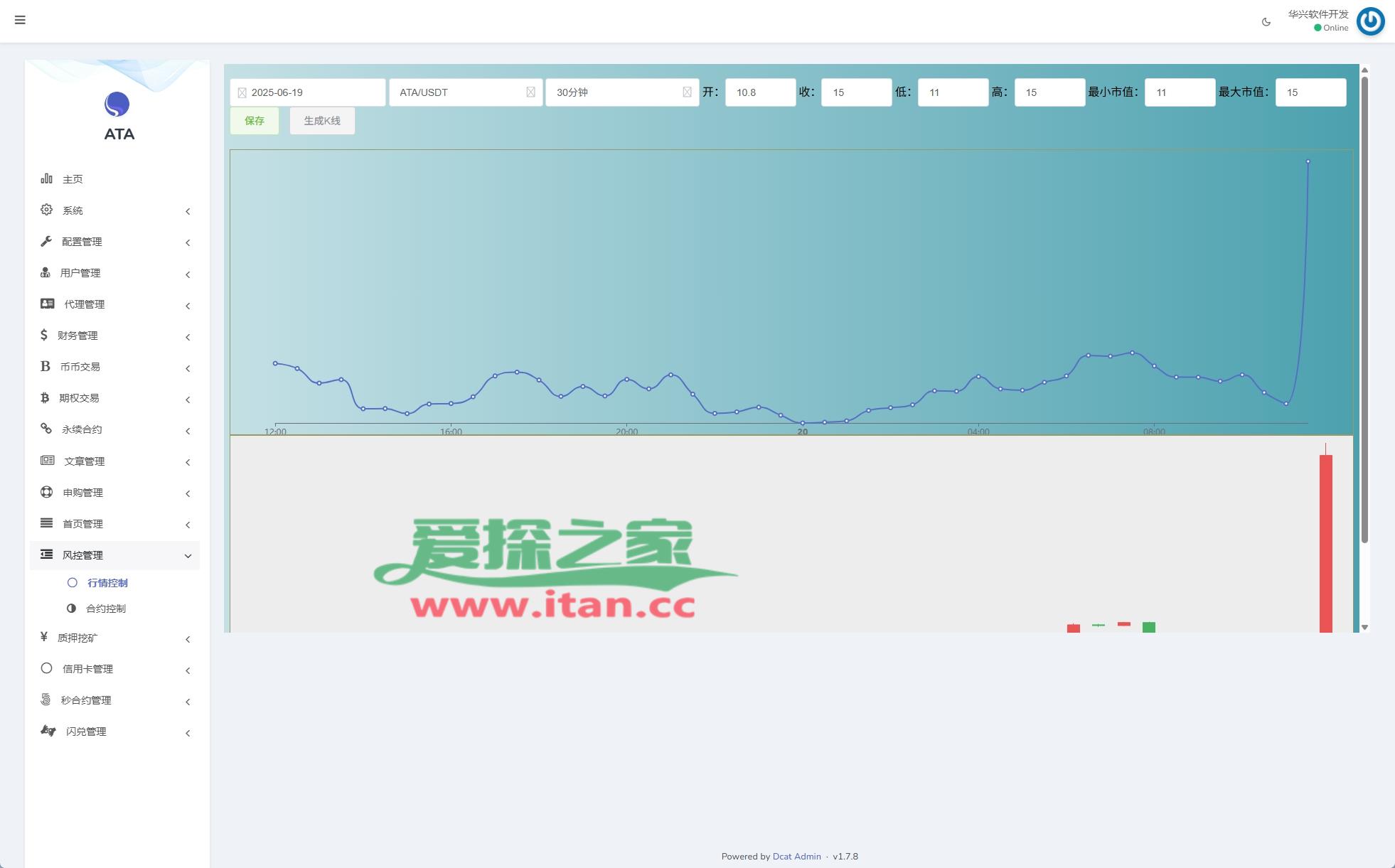Click the 华兴软件开发 username
Image resolution: width=1395 pixels, height=868 pixels.
(x=1318, y=14)
